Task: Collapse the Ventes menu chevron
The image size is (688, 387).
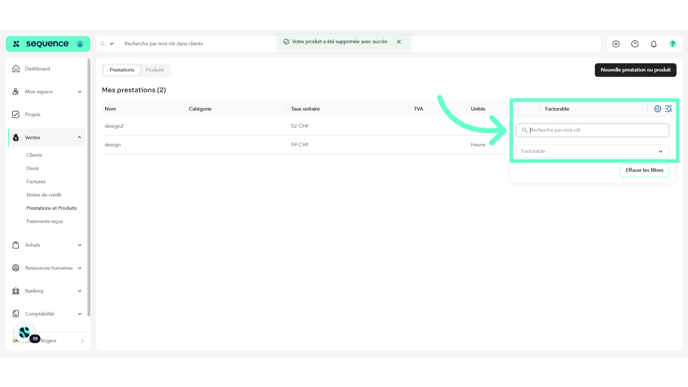Action: [x=79, y=137]
